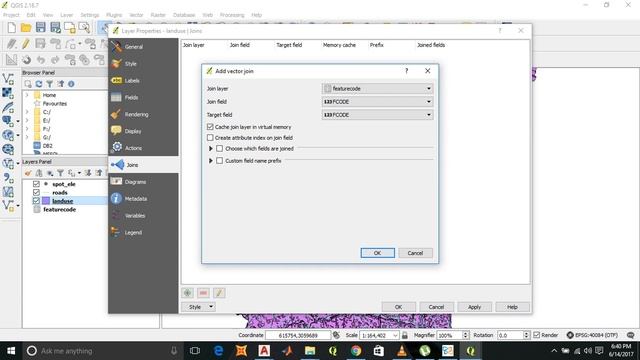Check Choose which fields are joined

220,149
